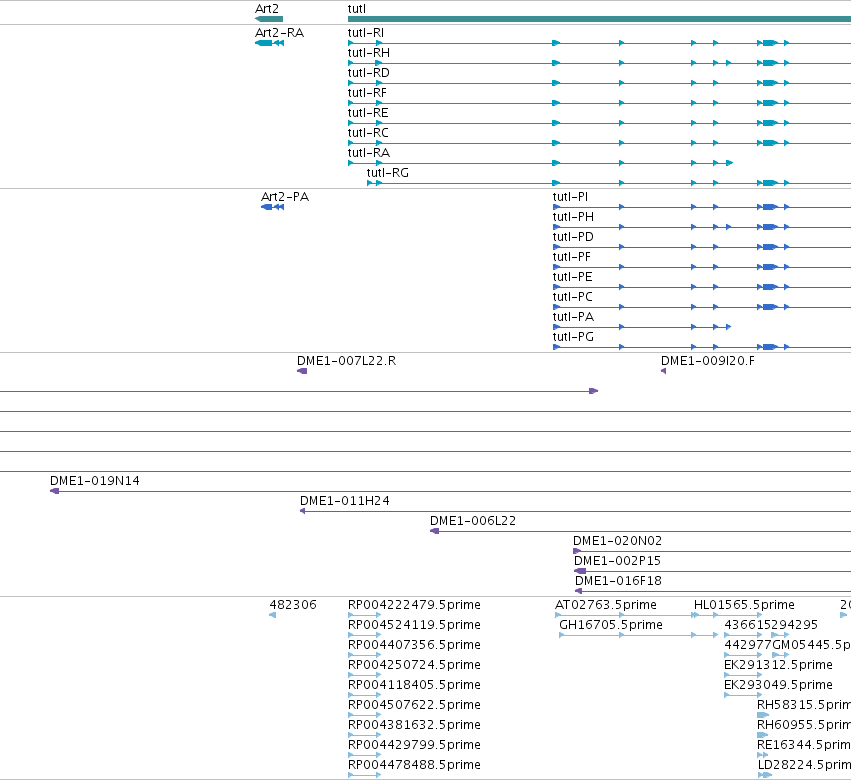Select the RH60955 EST glyph

coord(763,735)
